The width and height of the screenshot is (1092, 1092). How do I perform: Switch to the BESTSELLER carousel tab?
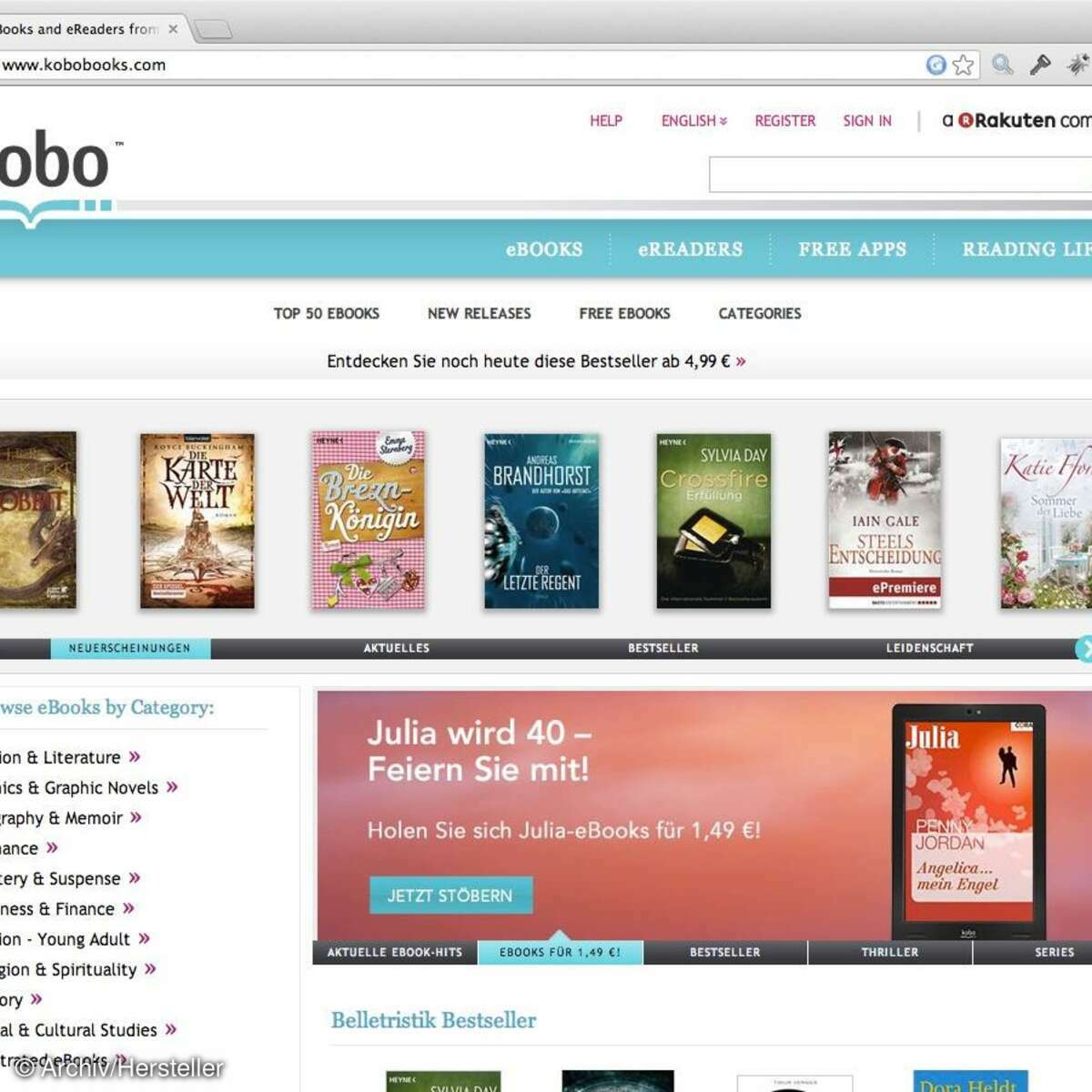662,649
